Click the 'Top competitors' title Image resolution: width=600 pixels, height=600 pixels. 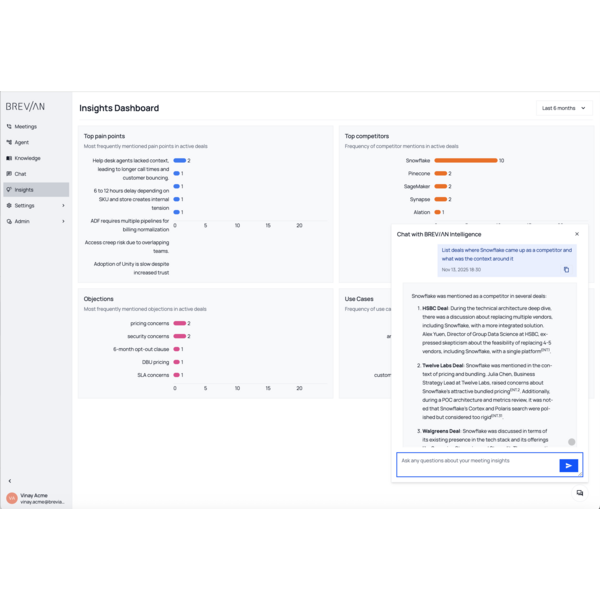point(367,136)
